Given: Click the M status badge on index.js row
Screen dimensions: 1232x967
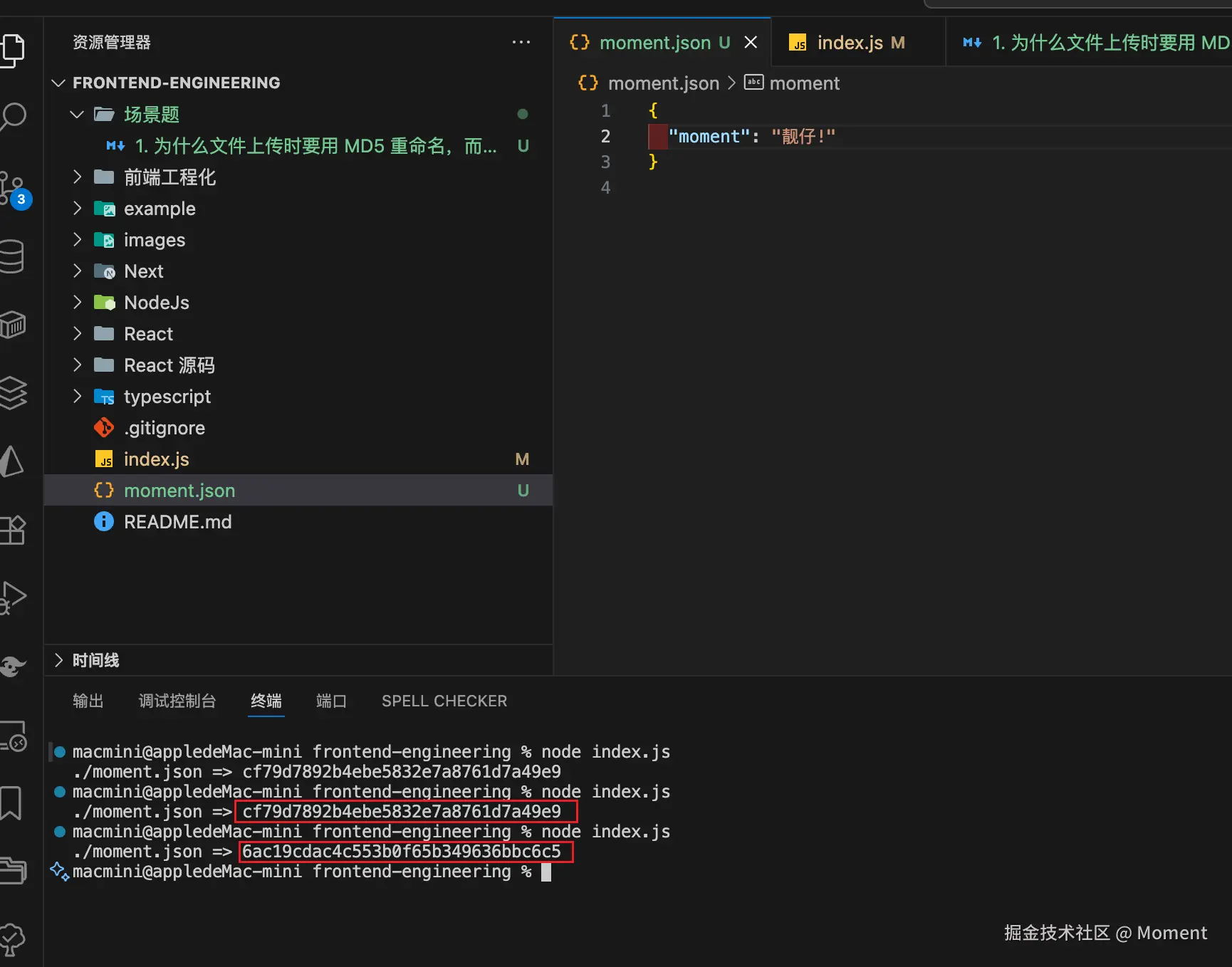Looking at the screenshot, I should tap(522, 459).
